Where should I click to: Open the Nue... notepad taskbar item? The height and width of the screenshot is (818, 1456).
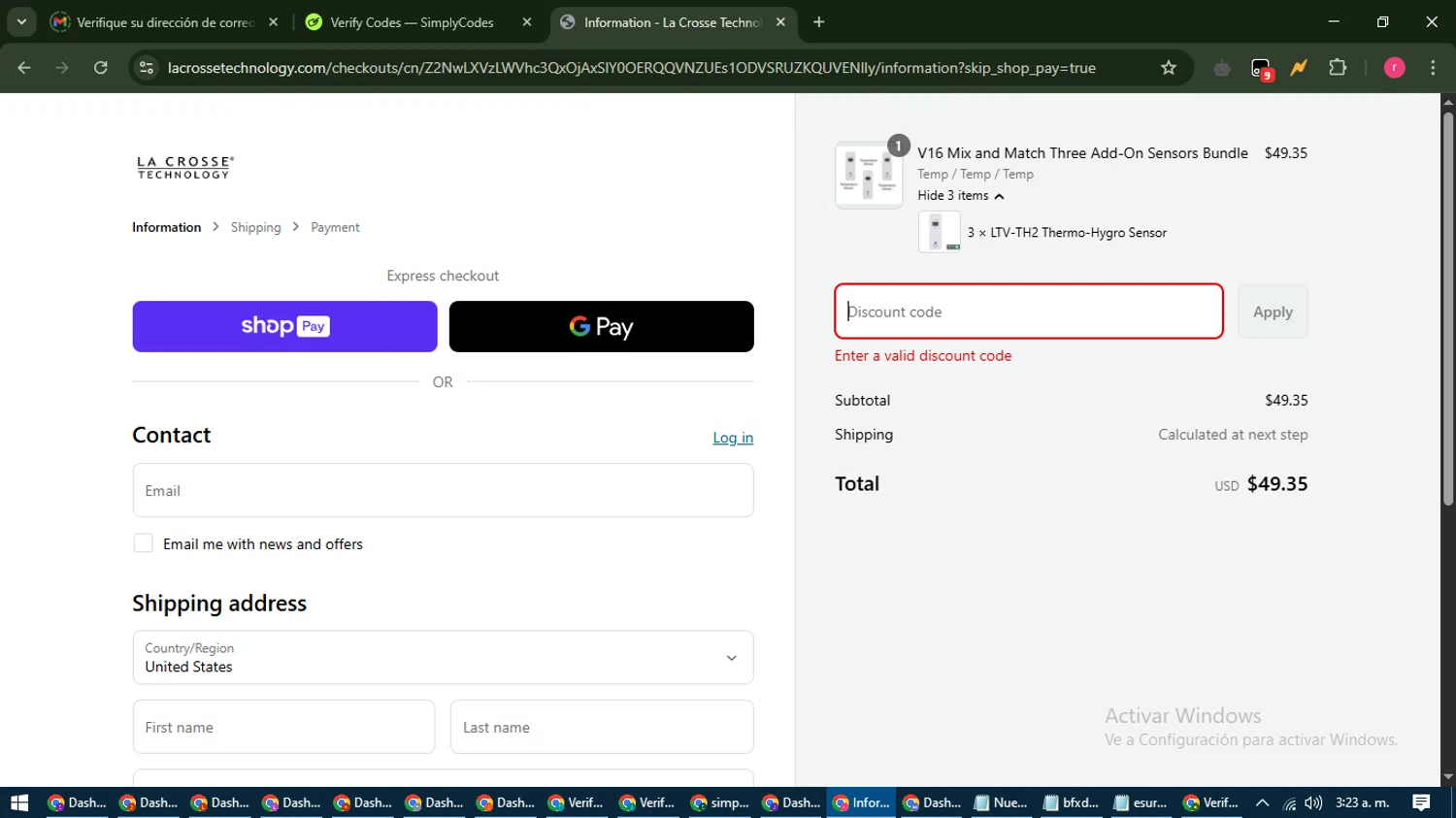pyautogui.click(x=1001, y=802)
